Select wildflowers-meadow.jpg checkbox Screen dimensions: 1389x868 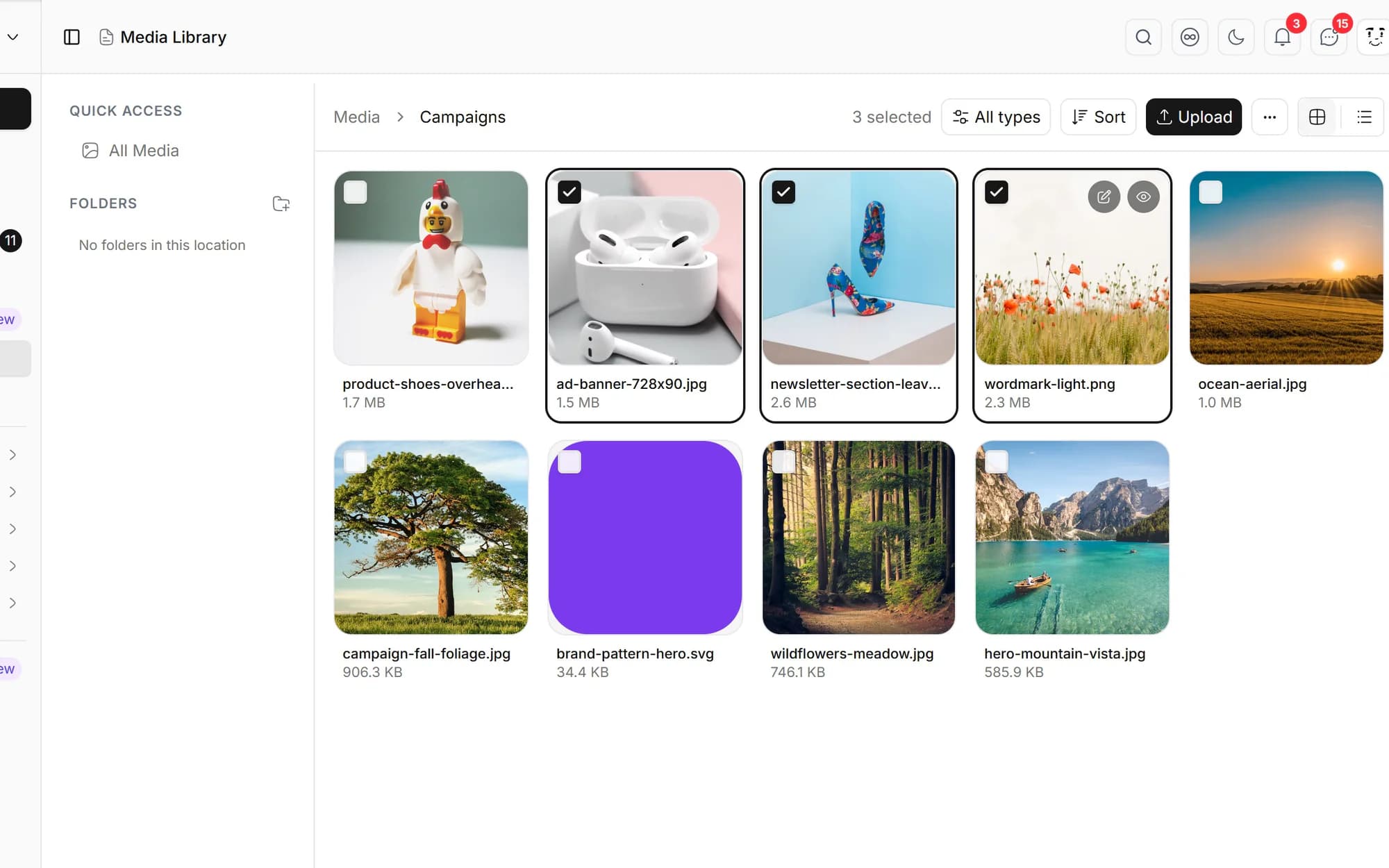(x=783, y=462)
